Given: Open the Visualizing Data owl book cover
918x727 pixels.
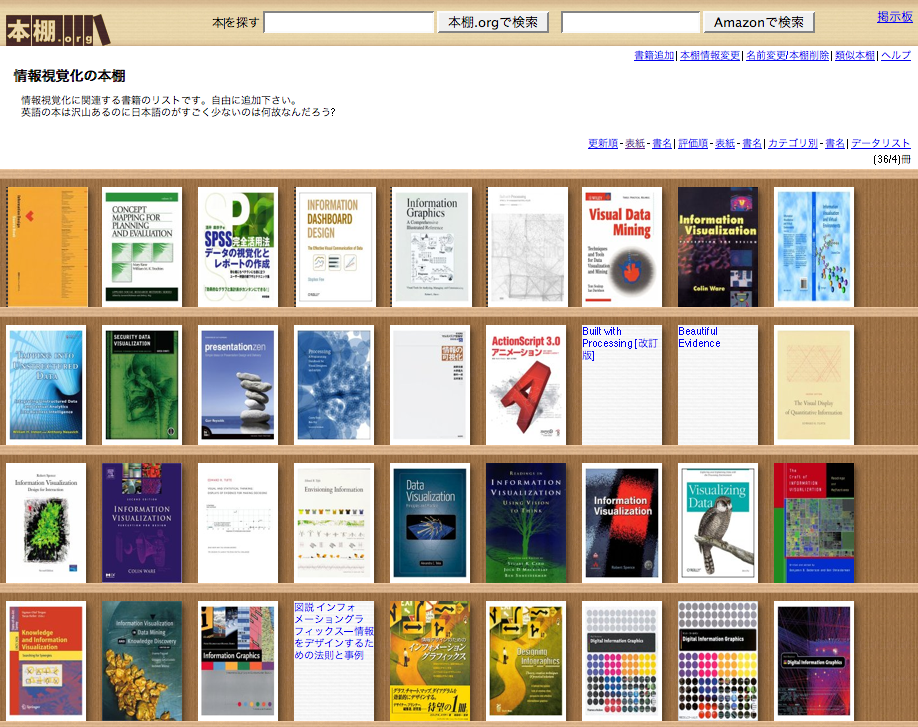Looking at the screenshot, I should [718, 523].
